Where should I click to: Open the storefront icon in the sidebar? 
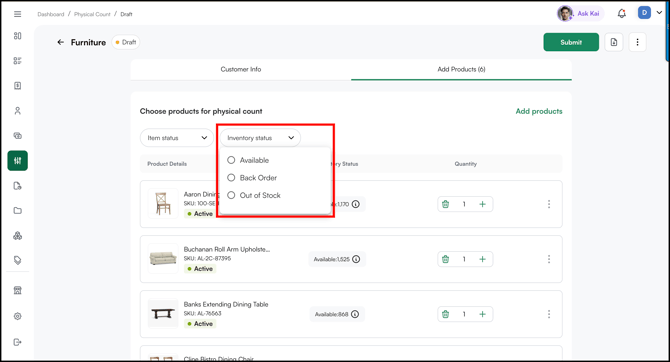(18, 290)
